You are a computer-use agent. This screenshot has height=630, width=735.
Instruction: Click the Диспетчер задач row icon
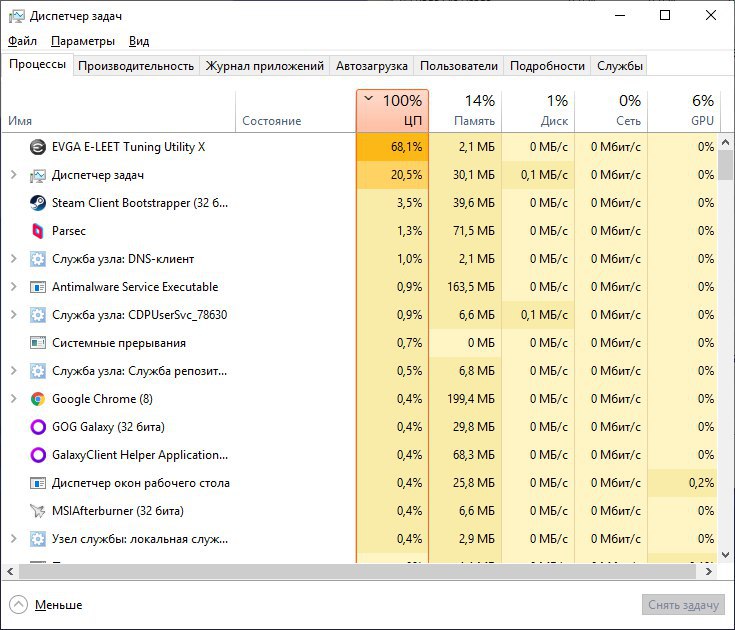click(x=38, y=175)
